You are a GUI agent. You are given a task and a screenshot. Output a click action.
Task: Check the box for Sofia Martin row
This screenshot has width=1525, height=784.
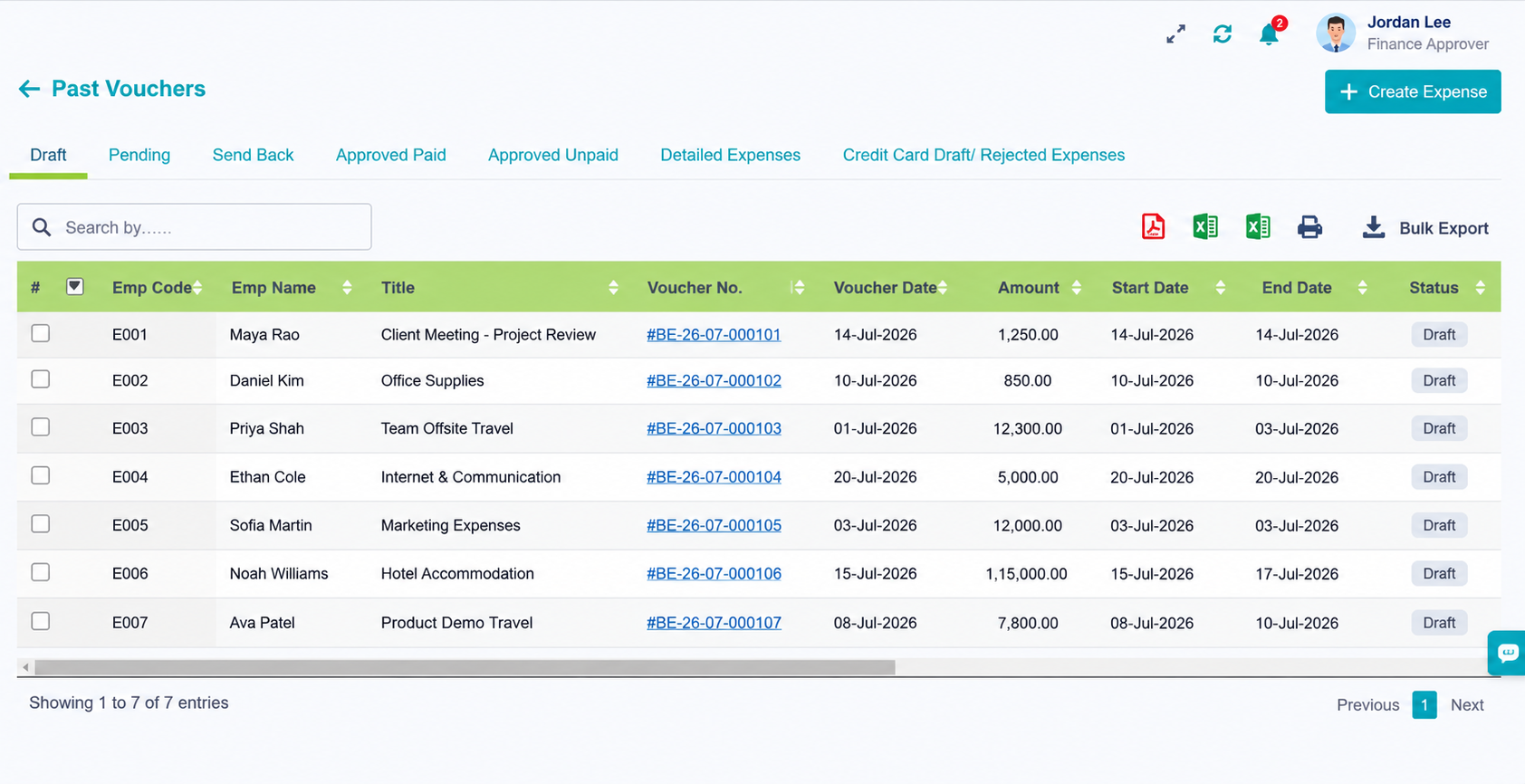point(41,524)
